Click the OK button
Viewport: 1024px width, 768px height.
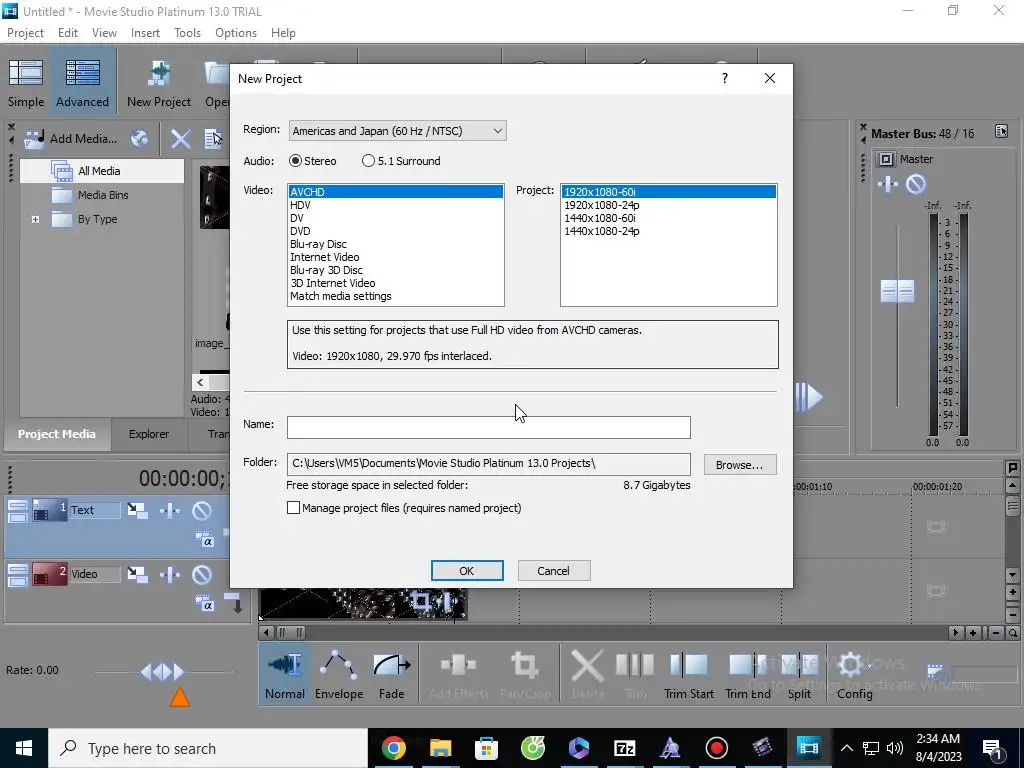click(467, 571)
